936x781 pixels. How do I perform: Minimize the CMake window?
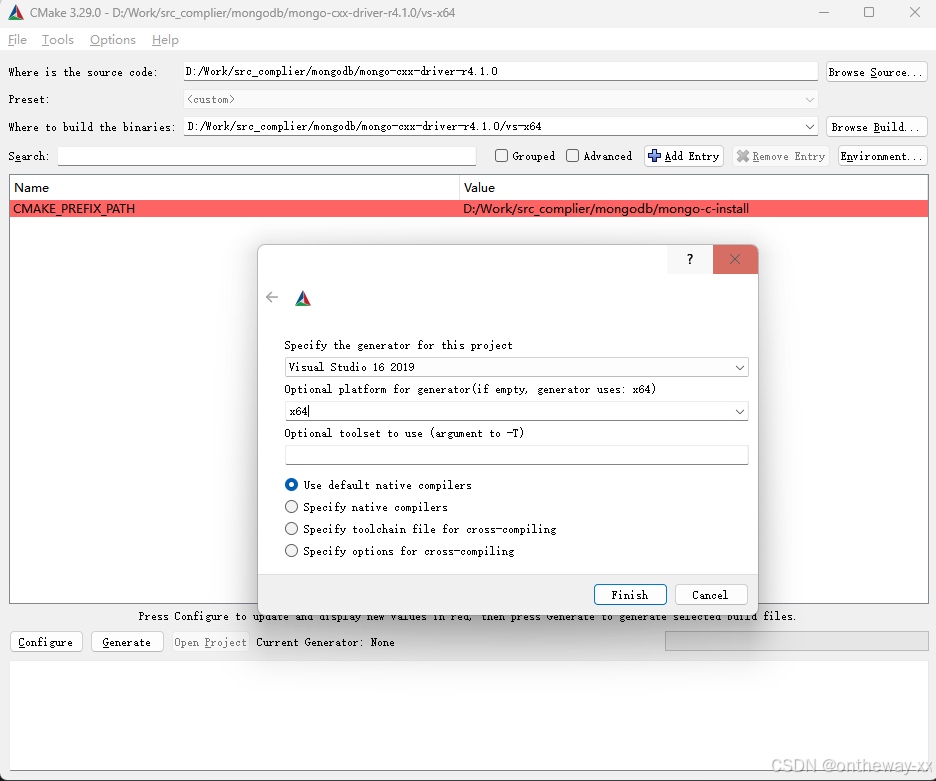point(824,13)
